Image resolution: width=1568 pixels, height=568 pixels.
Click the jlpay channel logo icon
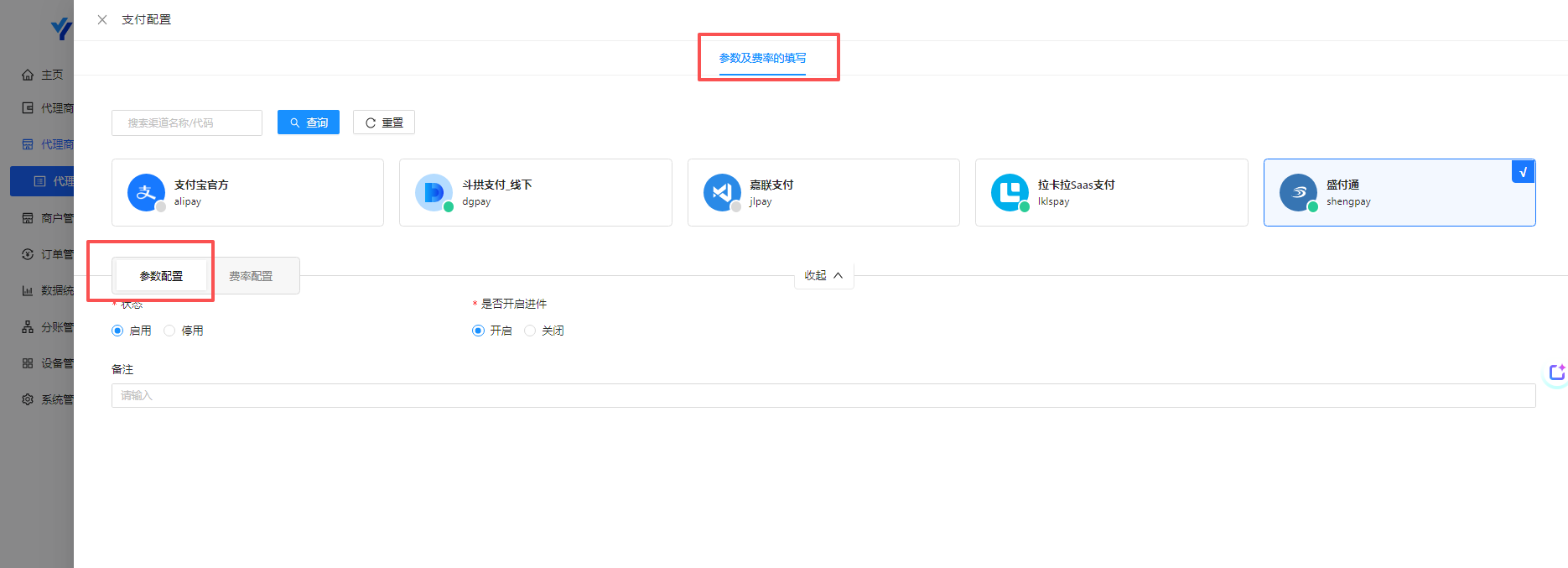coord(721,192)
